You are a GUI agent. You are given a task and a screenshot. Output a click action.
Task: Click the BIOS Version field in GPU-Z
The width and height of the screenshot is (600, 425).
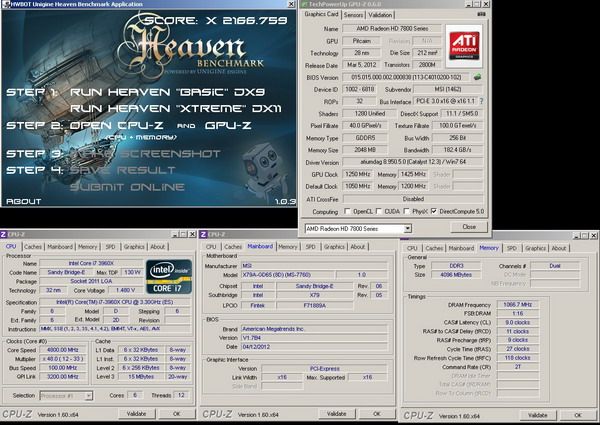406,77
